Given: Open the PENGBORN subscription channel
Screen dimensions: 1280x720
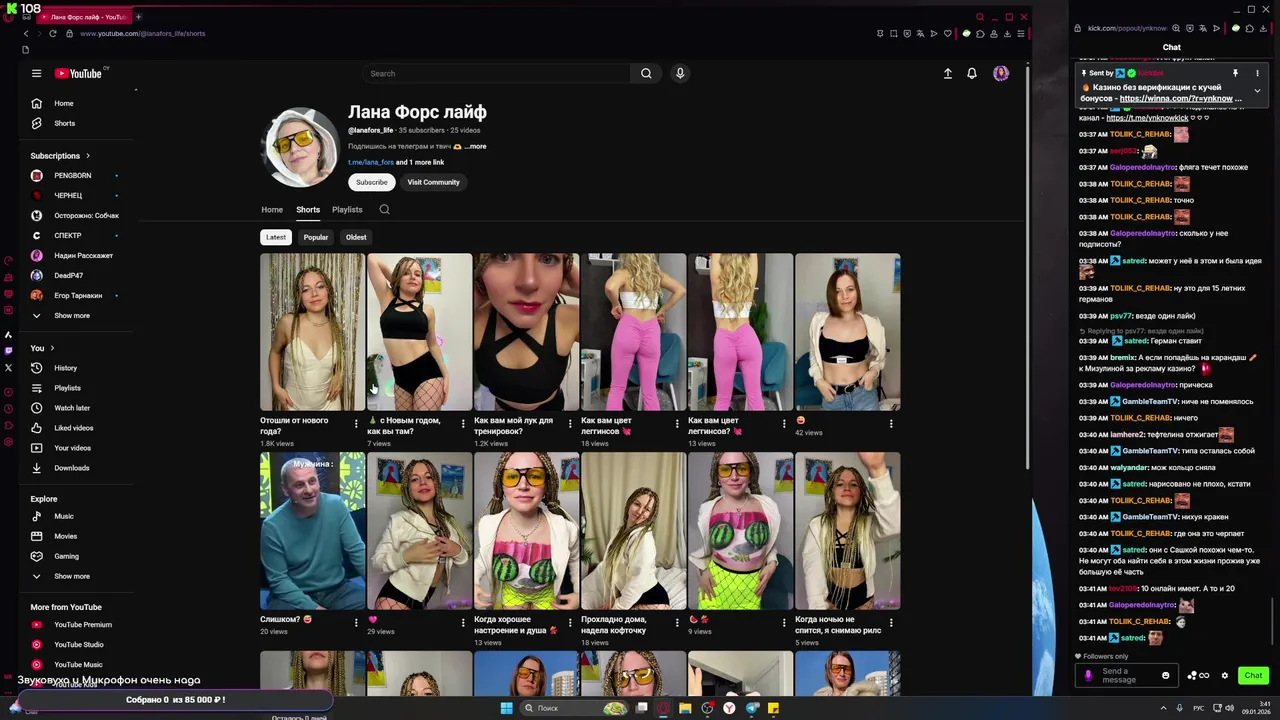Looking at the screenshot, I should pyautogui.click(x=72, y=175).
